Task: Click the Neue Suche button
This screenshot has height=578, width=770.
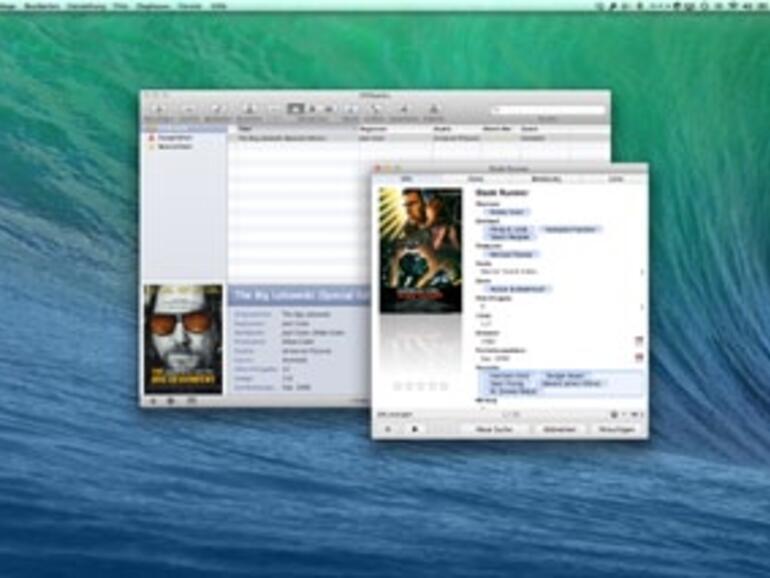Action: 495,429
